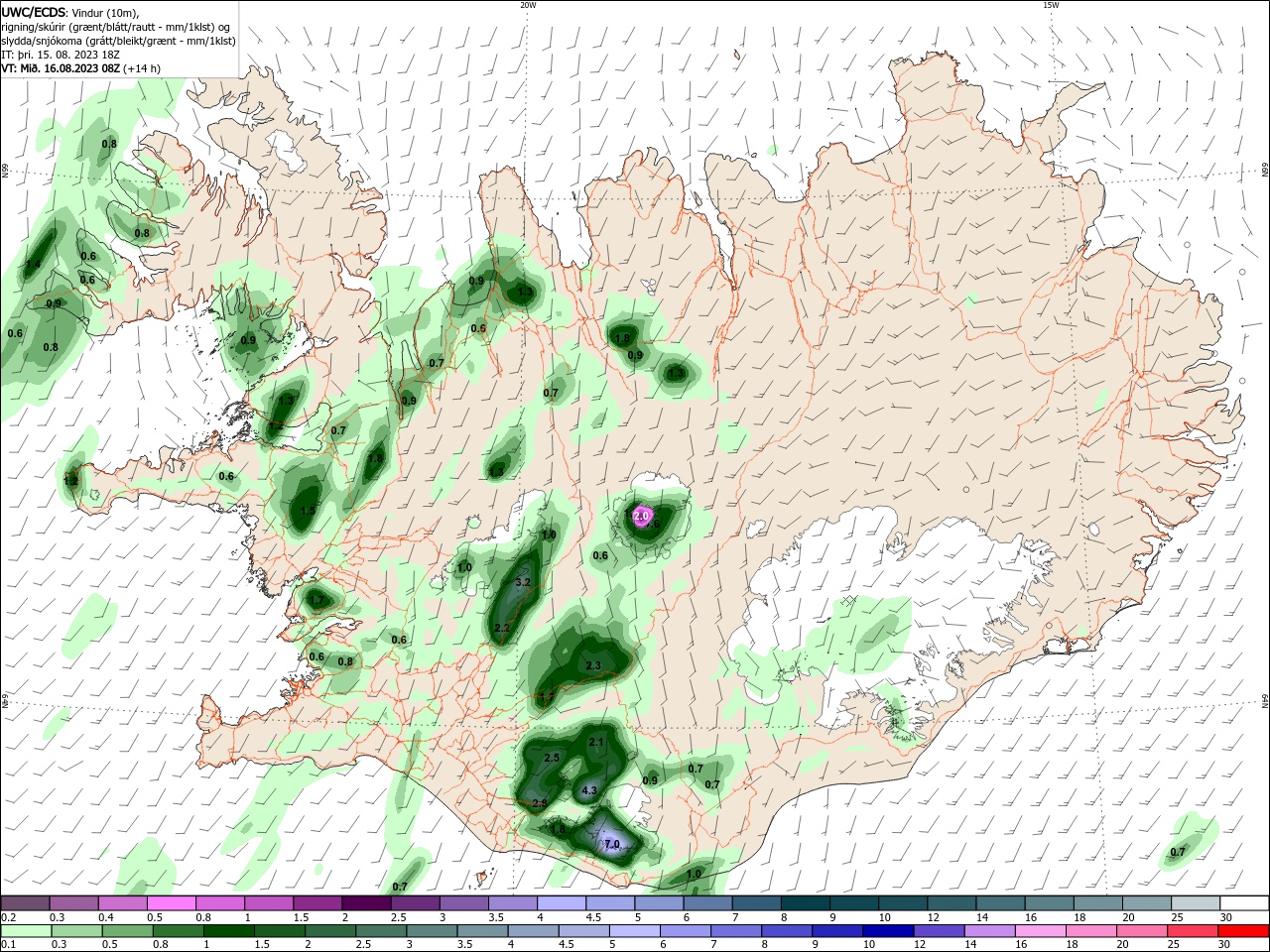Click the 0.4 label in top legend row
This screenshot has width=1270, height=952.
[x=106, y=918]
